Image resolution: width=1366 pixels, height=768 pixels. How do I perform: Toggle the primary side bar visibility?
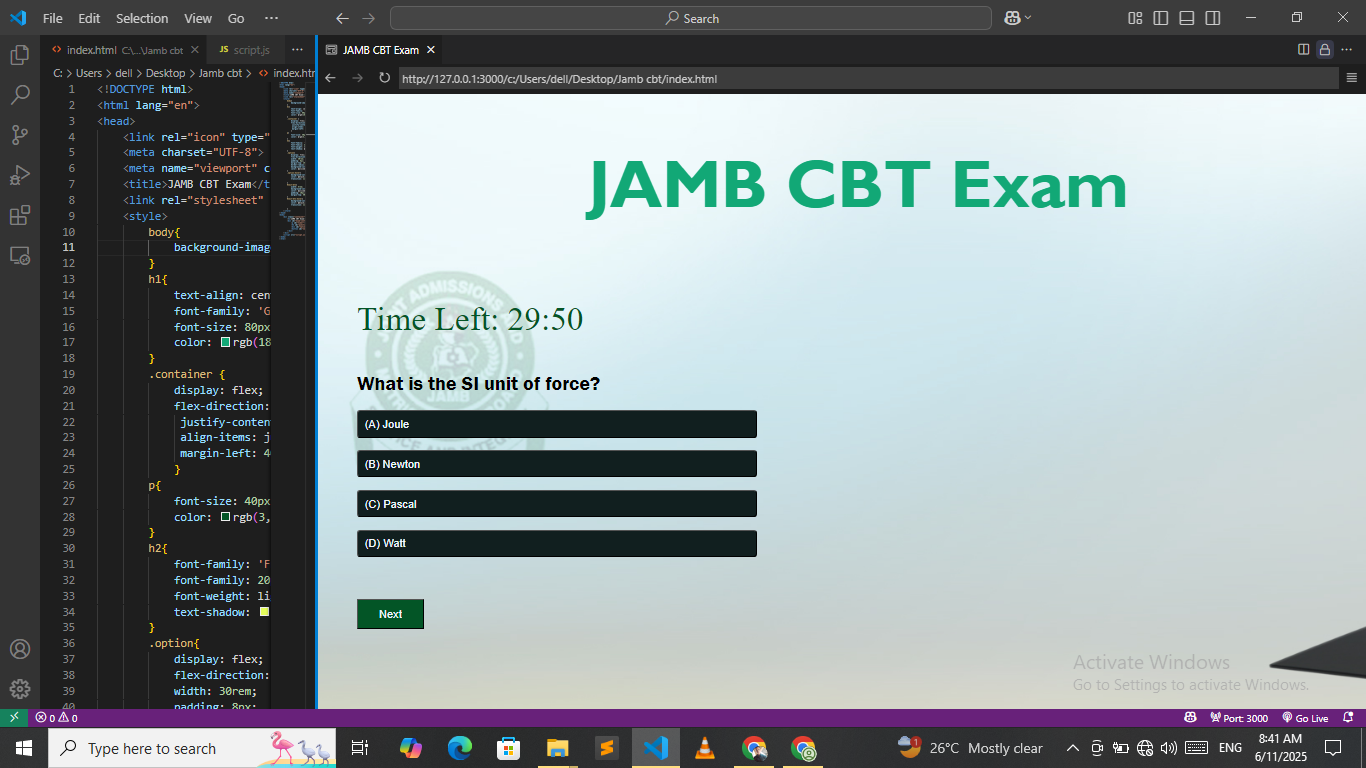click(x=1161, y=18)
